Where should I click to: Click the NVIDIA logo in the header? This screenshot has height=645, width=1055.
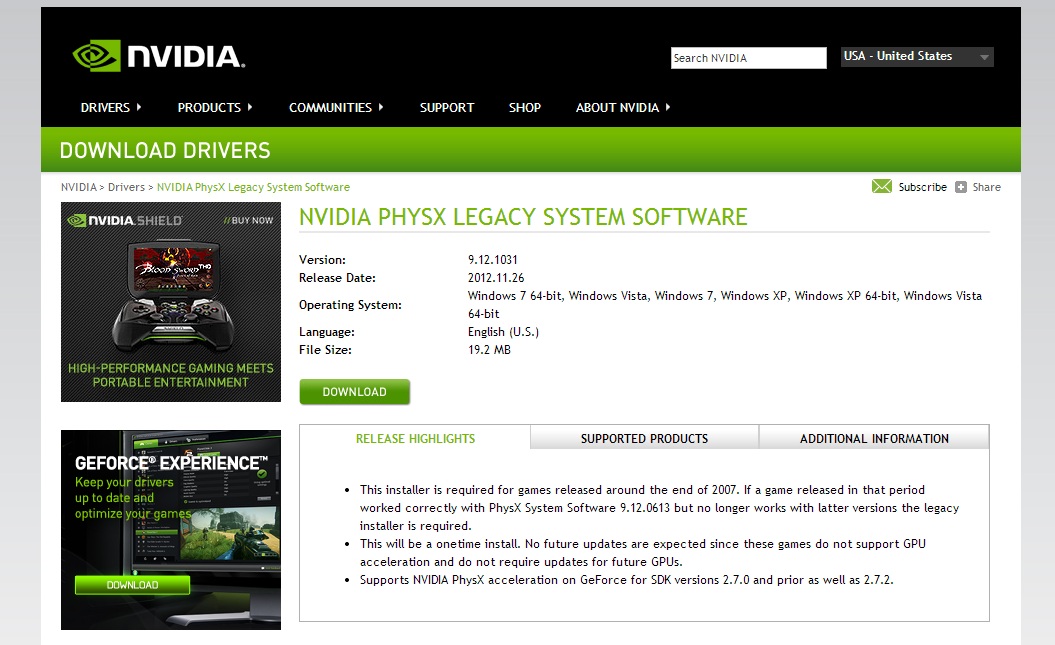[x=159, y=56]
